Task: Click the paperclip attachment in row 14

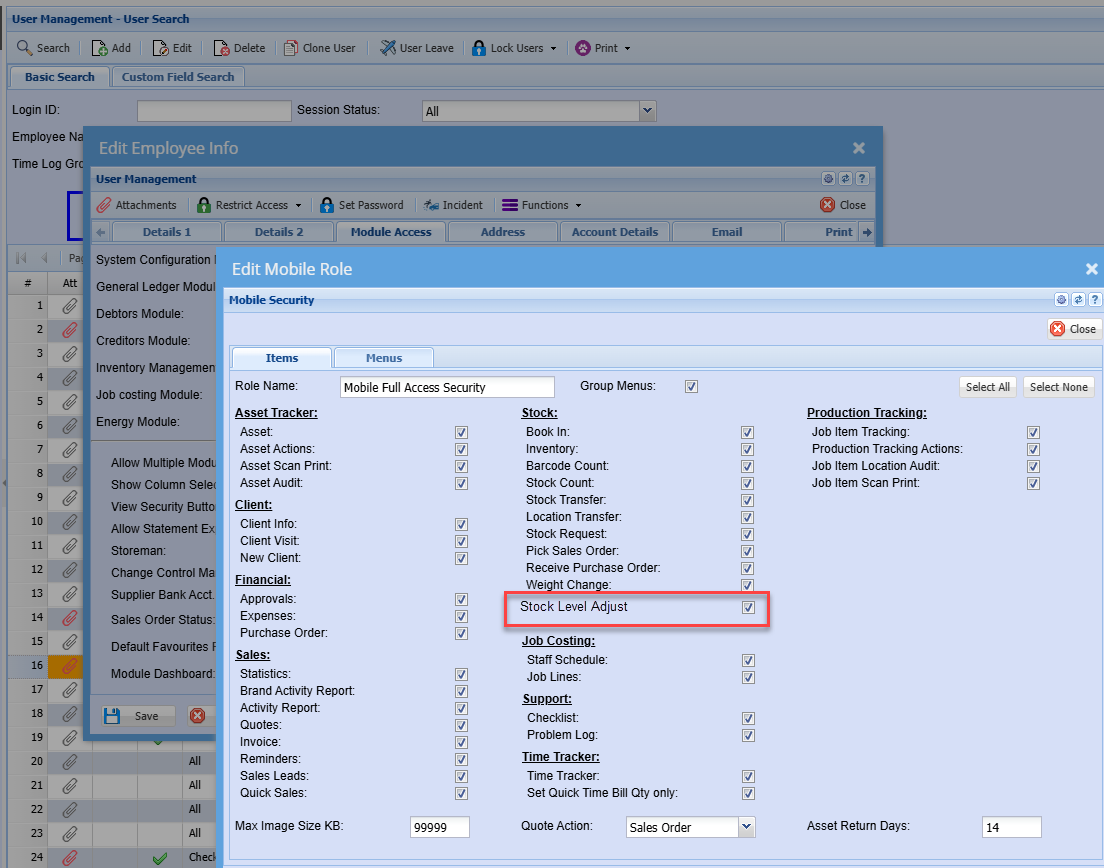Action: [x=69, y=618]
